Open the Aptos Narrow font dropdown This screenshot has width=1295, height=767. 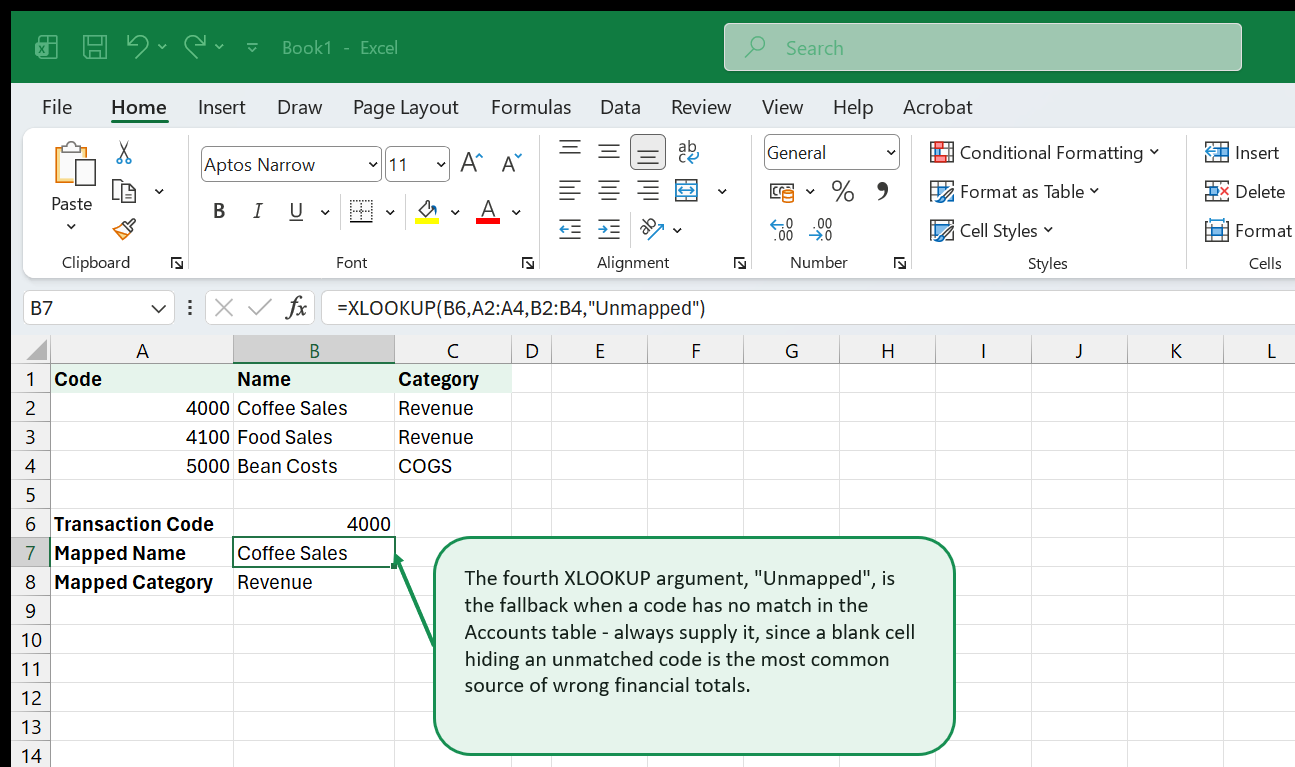point(374,165)
